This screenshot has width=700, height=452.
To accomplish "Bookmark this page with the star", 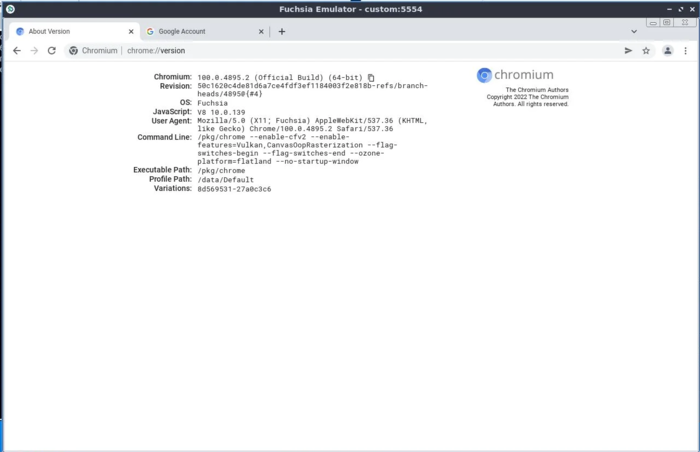I will [x=646, y=50].
